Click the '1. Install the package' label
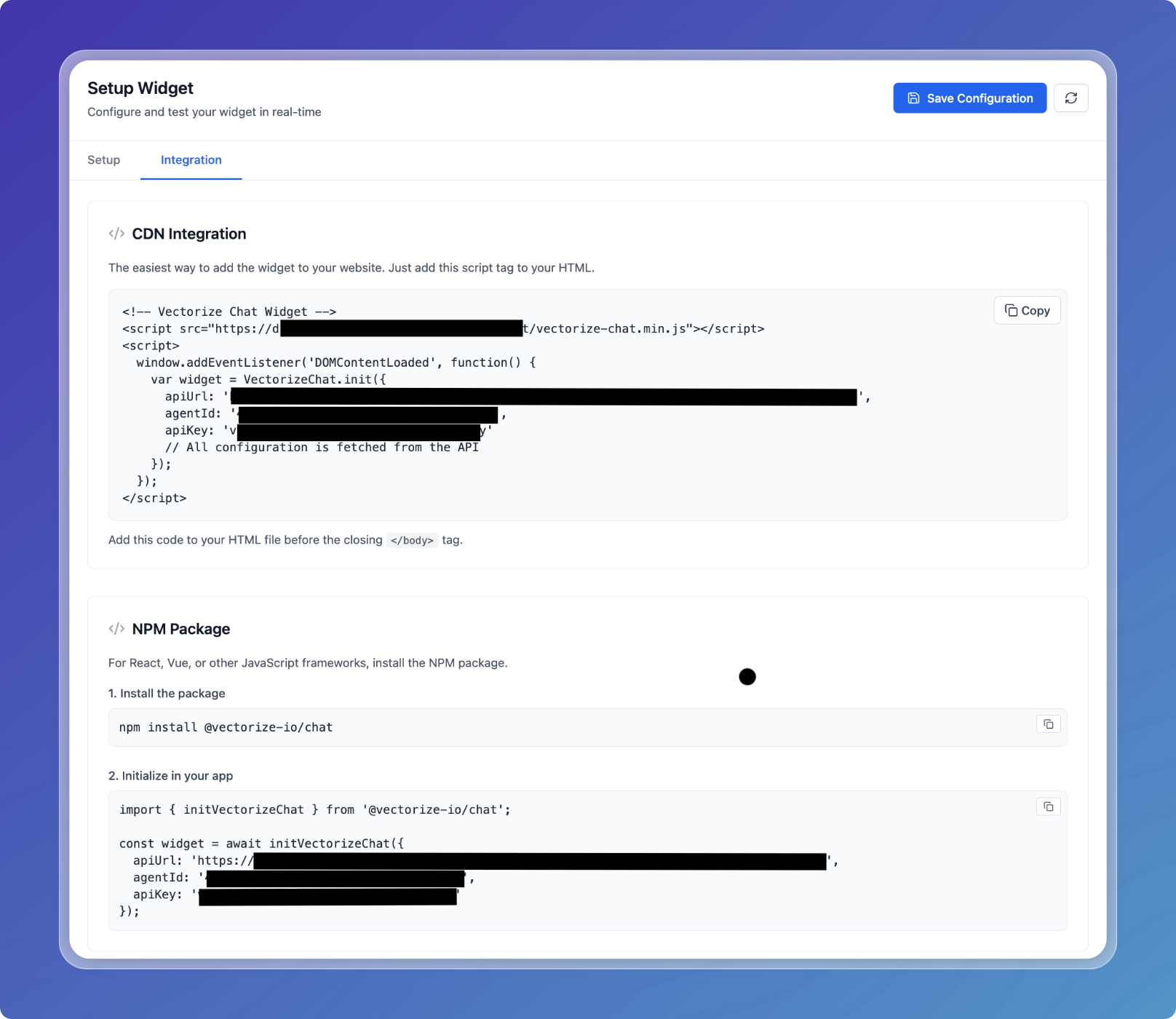The height and width of the screenshot is (1019, 1176). pos(167,694)
